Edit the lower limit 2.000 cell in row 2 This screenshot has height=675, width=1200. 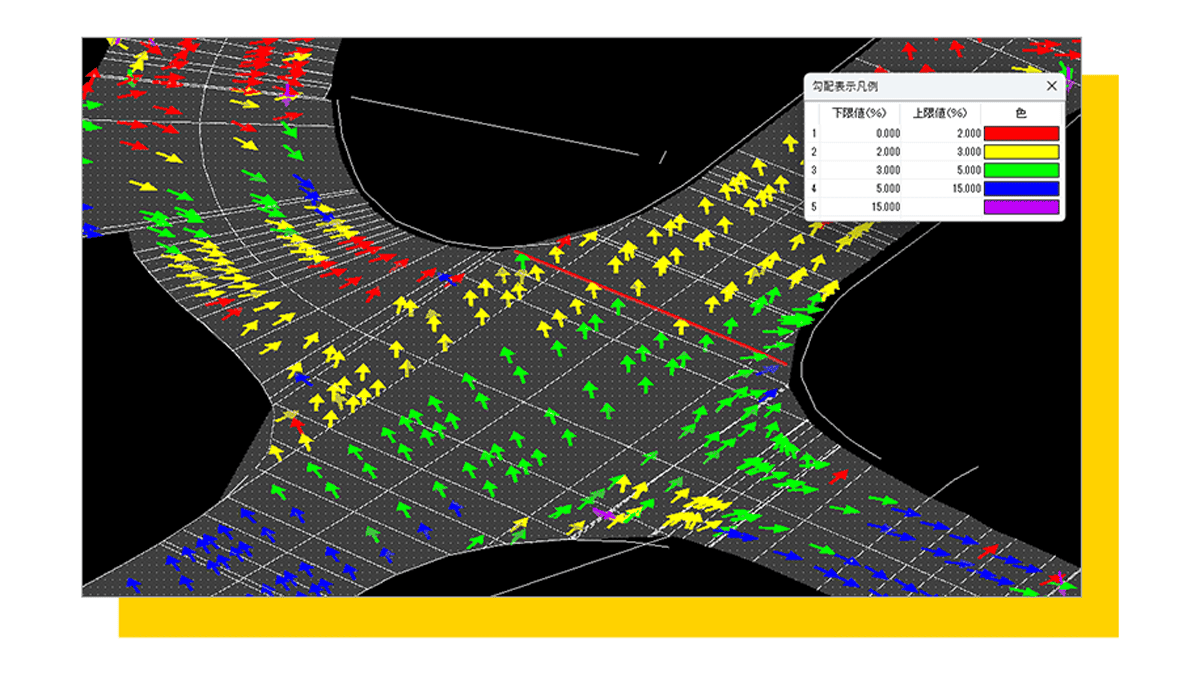tap(860, 152)
